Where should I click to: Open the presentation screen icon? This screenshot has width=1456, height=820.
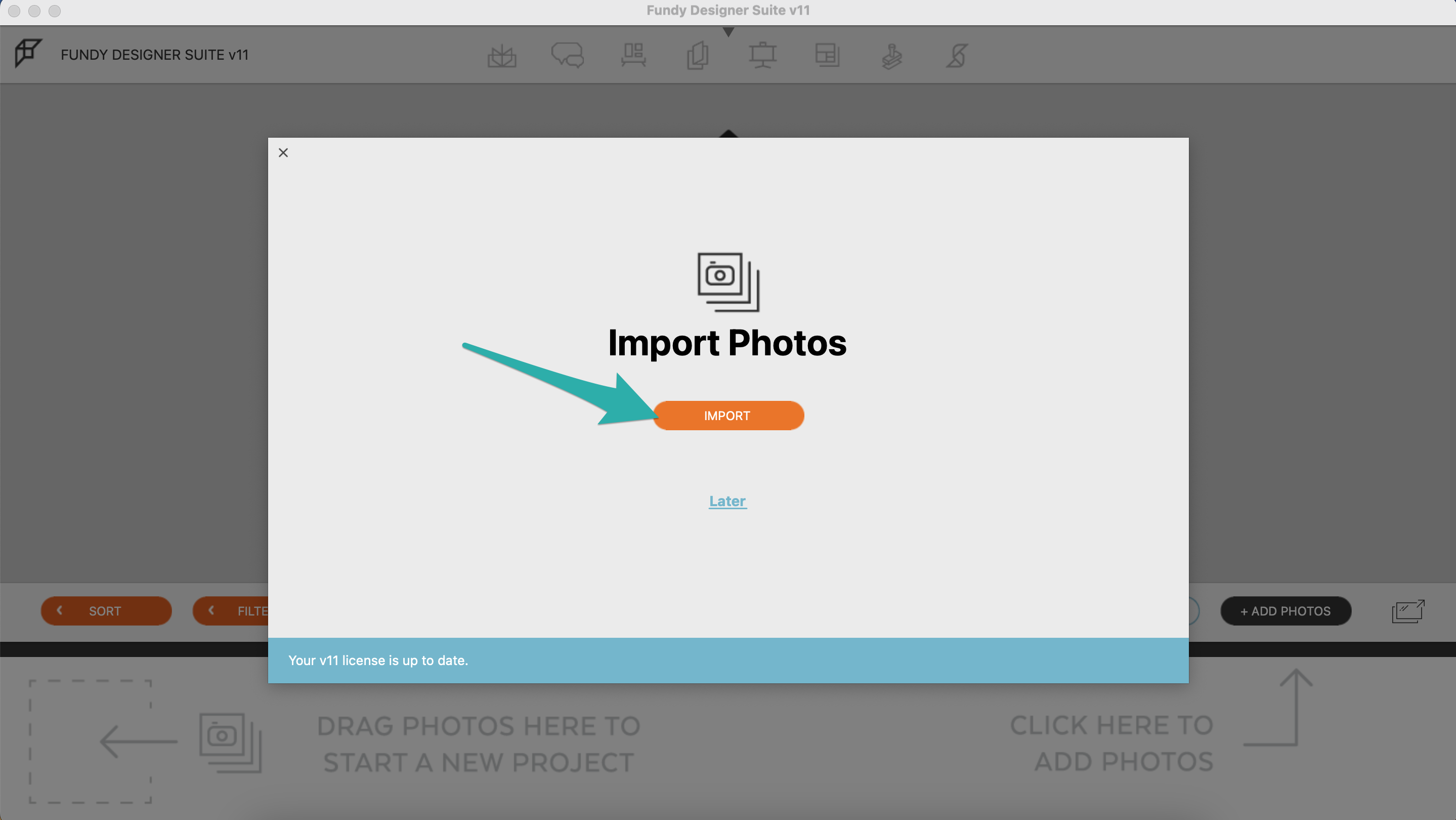pos(762,55)
